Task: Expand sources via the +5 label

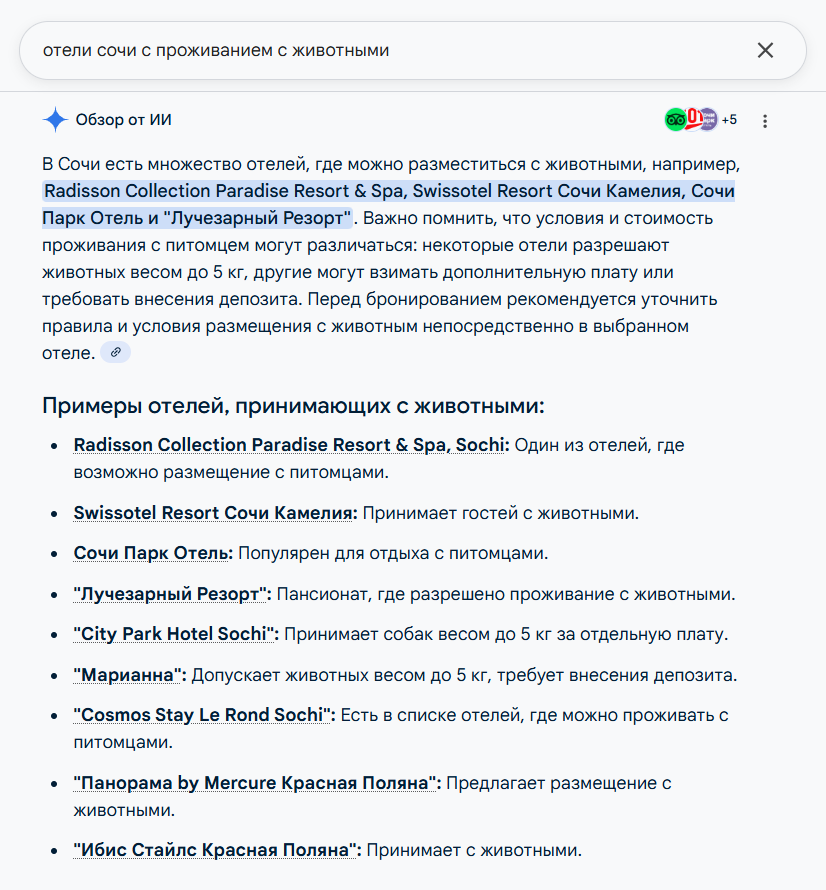Action: (x=730, y=119)
